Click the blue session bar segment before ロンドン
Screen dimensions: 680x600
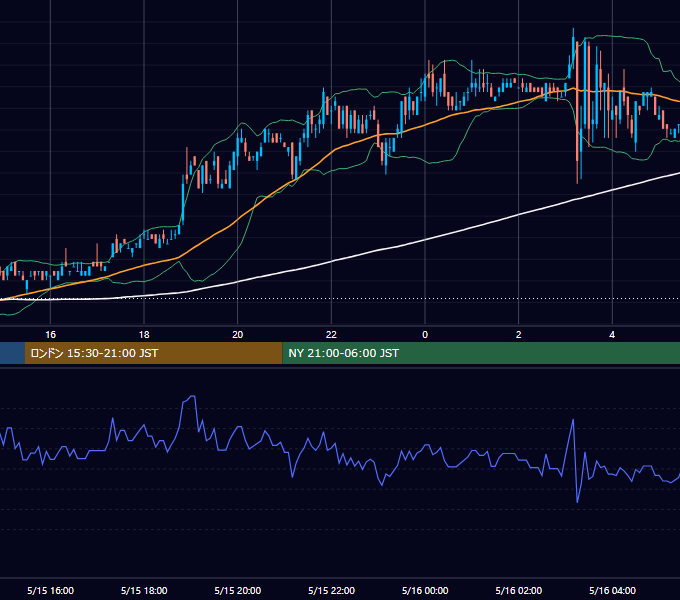pos(12,353)
